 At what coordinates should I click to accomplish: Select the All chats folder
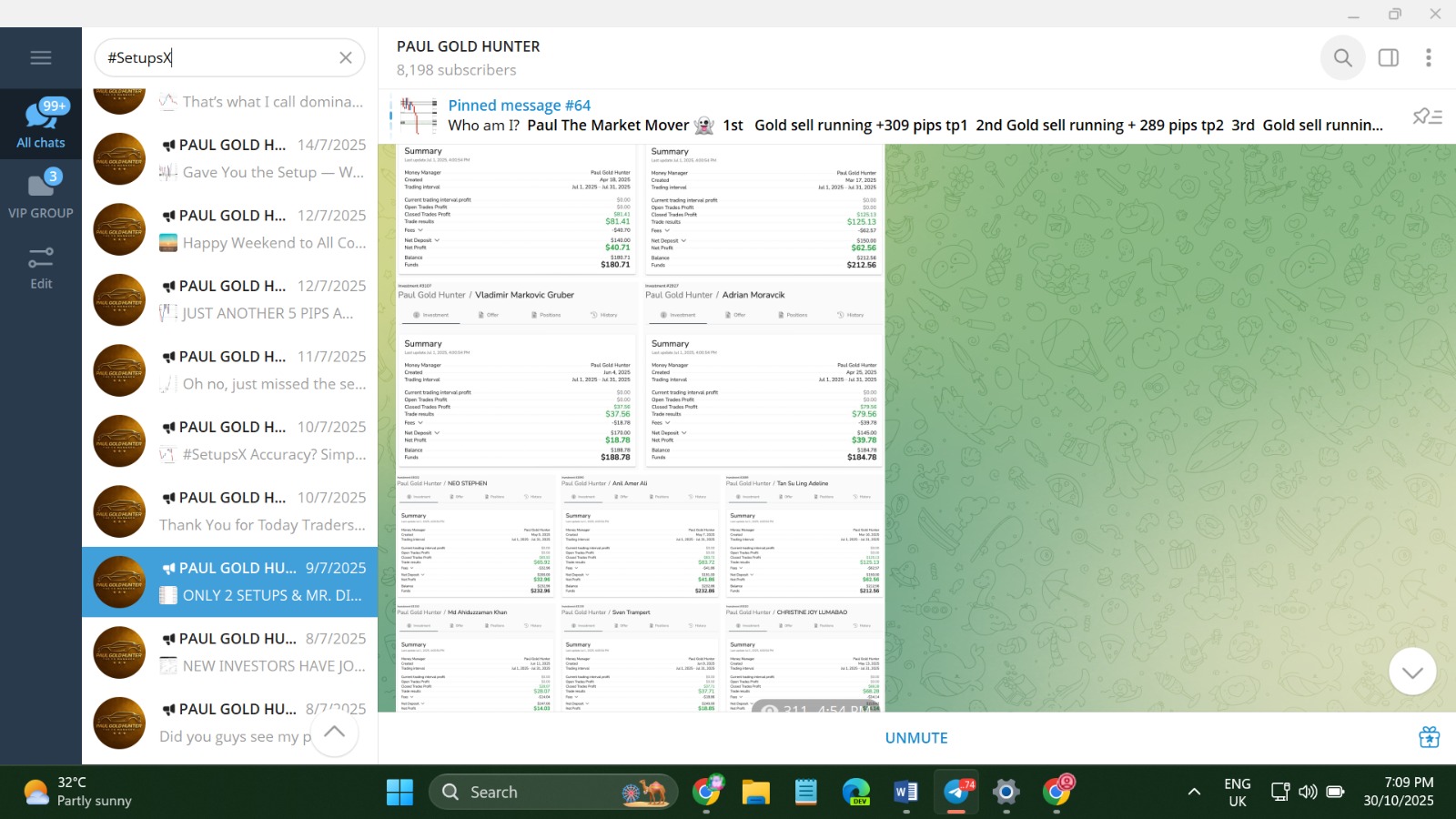[41, 124]
